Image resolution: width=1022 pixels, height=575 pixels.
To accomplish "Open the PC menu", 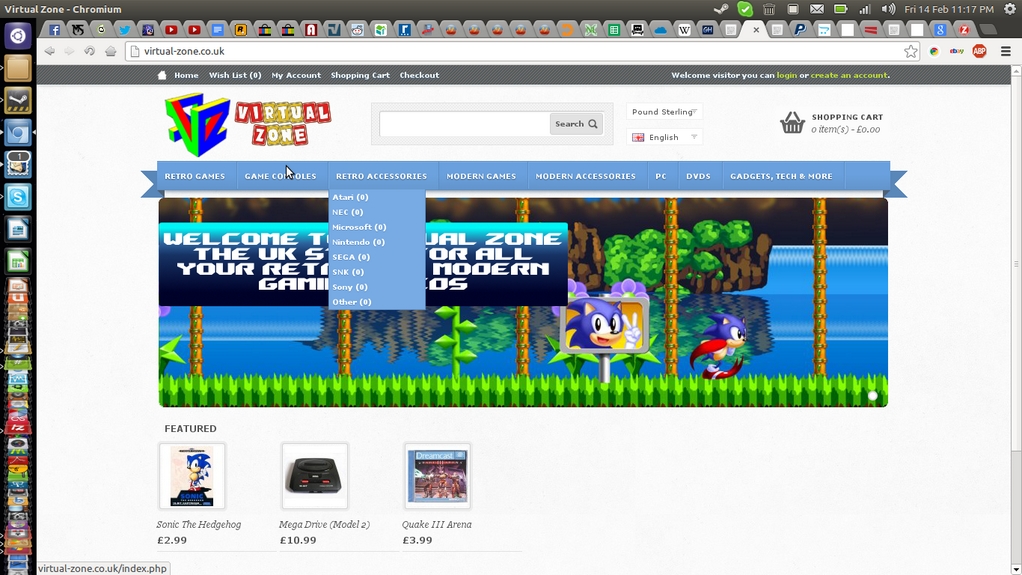I will tap(661, 176).
